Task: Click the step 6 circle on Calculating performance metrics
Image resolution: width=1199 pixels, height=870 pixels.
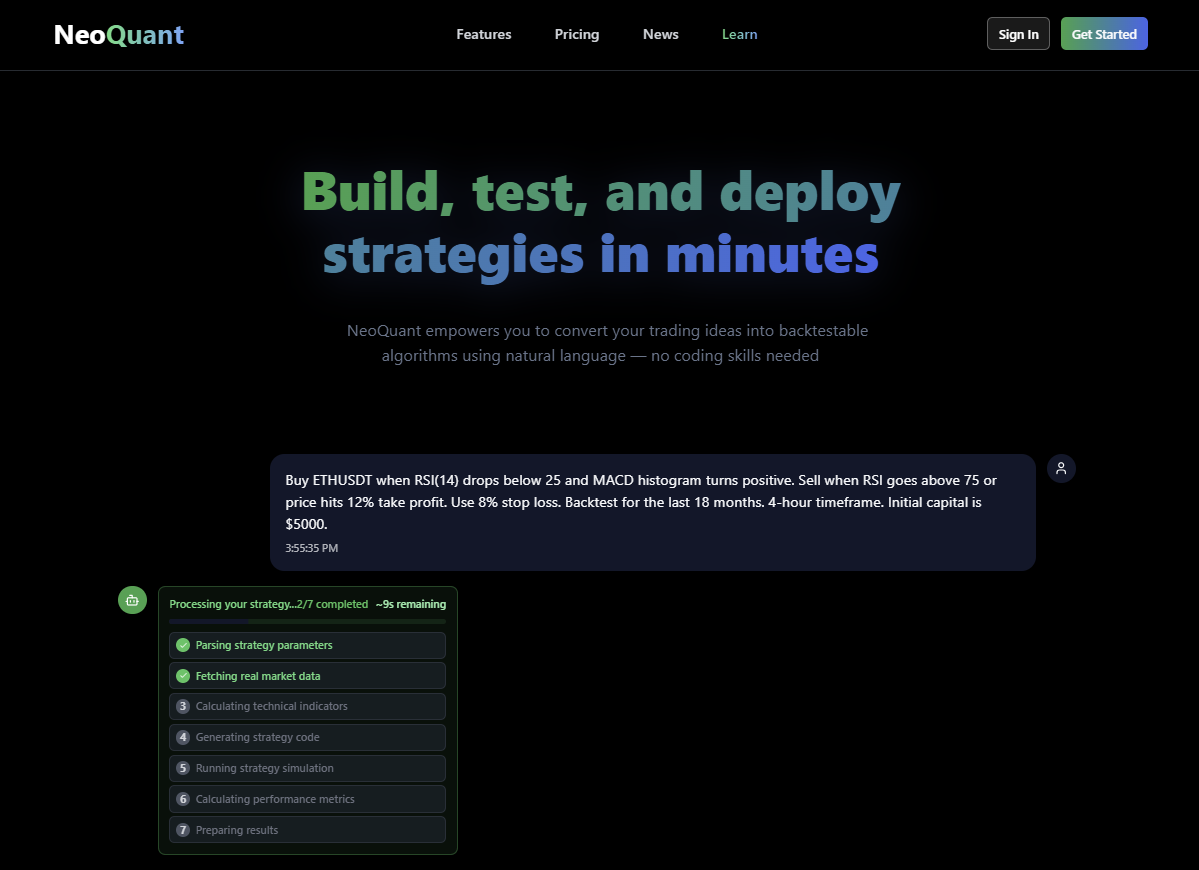Action: click(182, 799)
